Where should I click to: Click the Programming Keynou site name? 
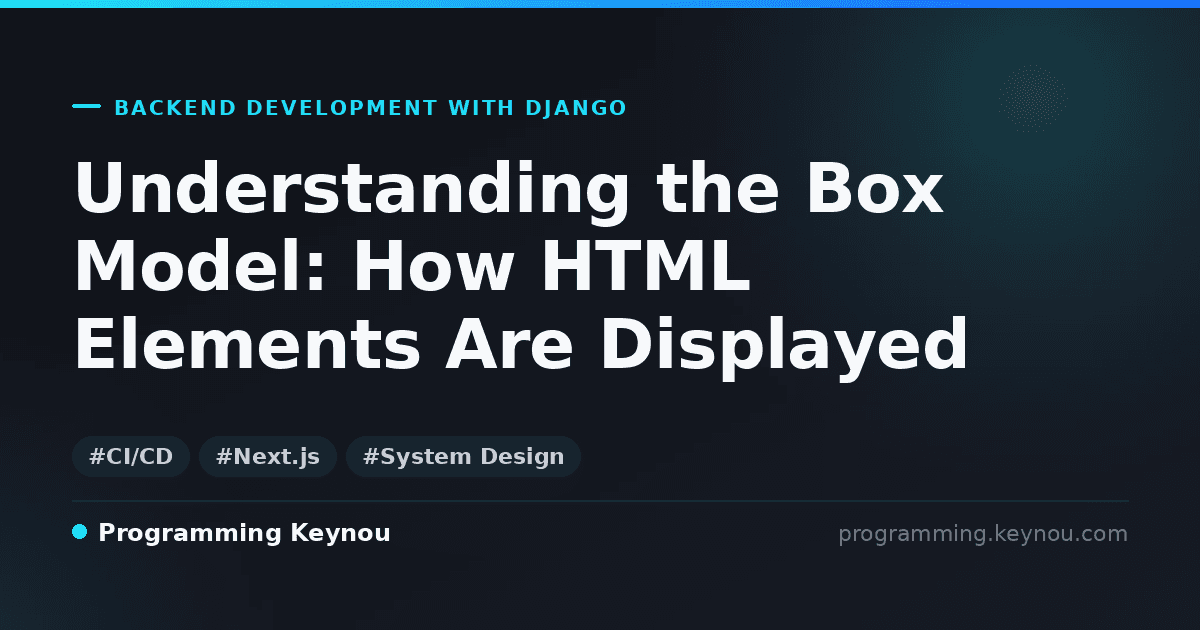[x=244, y=533]
